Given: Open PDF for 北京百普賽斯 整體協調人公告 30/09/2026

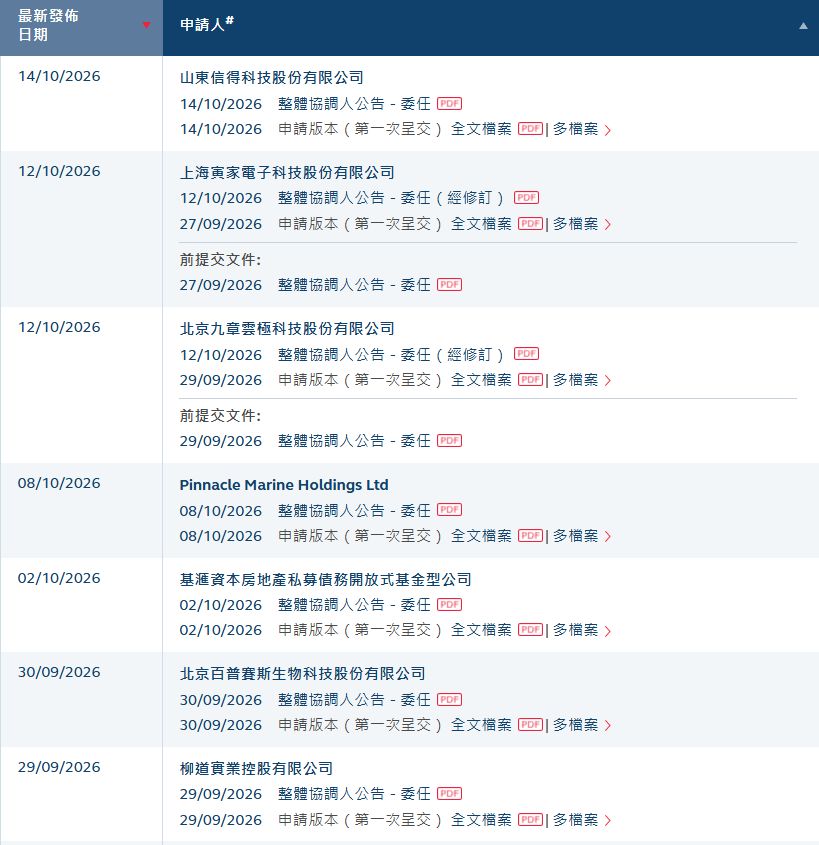Looking at the screenshot, I should pos(449,699).
